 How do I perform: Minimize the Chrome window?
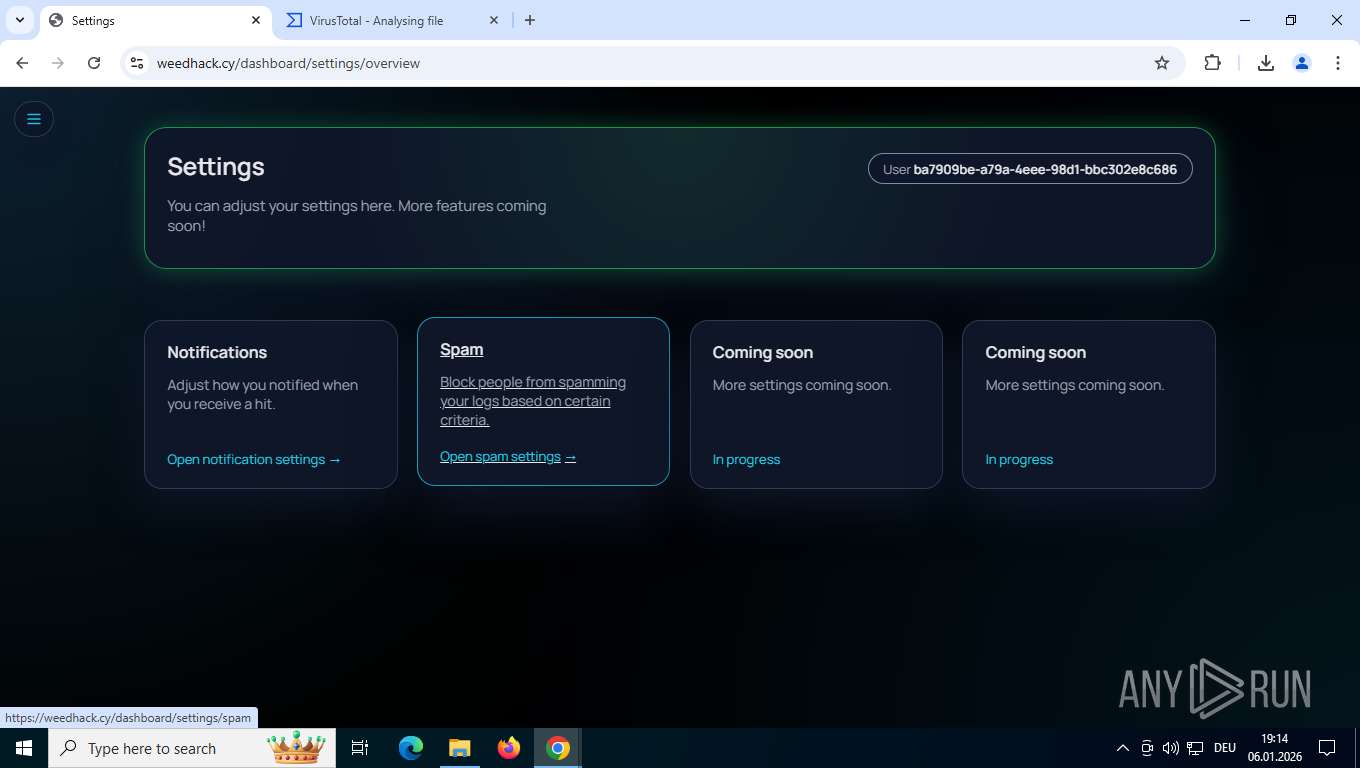point(1245,20)
